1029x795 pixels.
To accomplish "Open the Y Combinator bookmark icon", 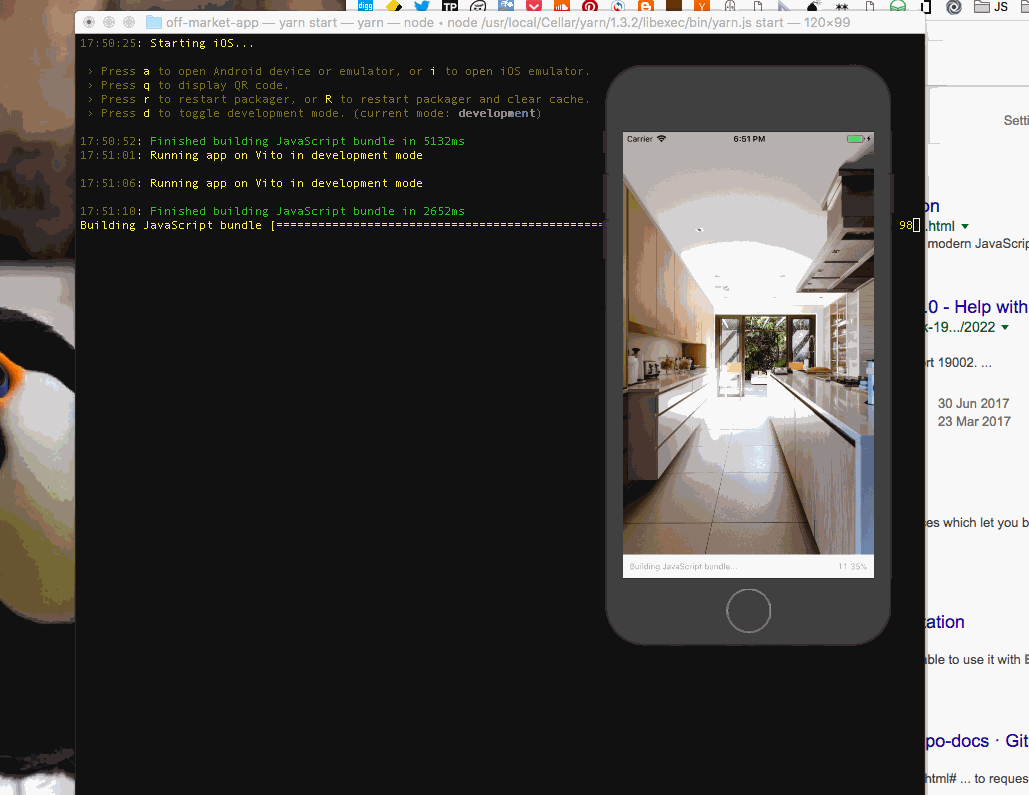I will coord(702,7).
